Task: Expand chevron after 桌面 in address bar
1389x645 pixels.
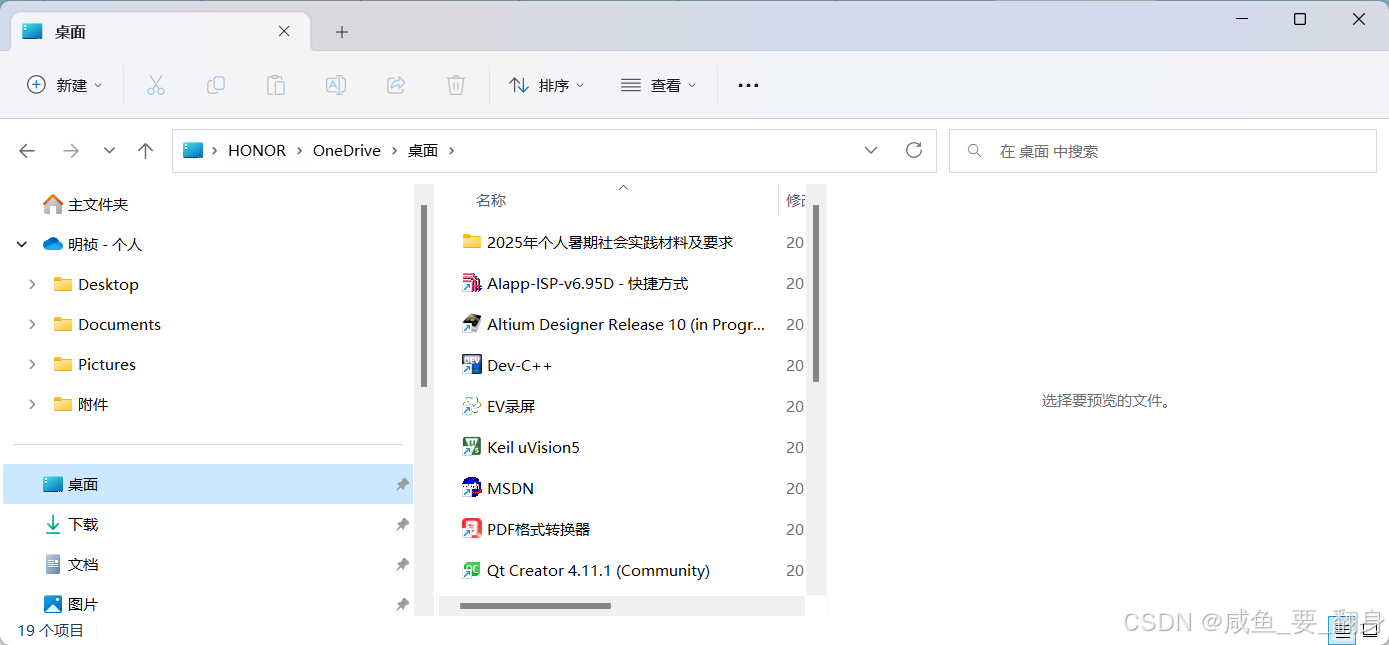Action: tap(451, 151)
